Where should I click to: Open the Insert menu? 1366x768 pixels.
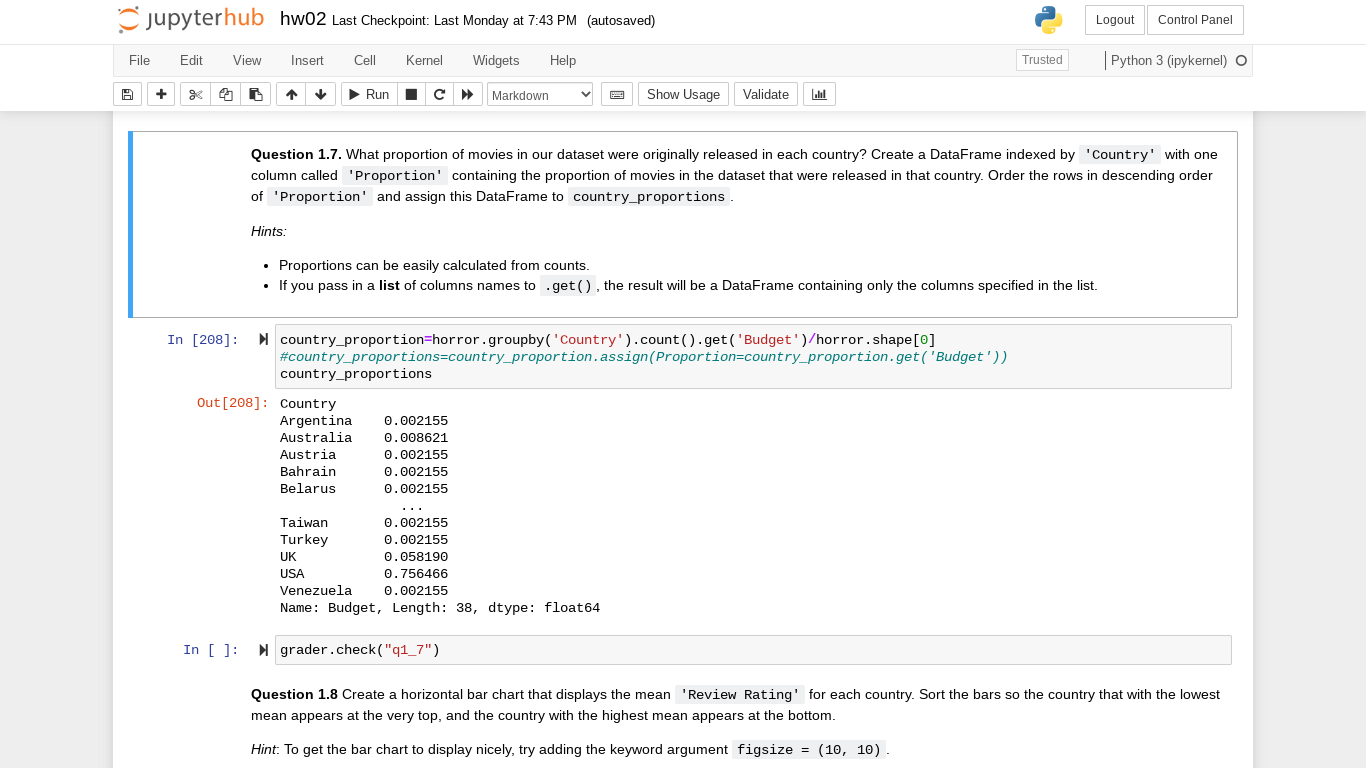click(x=307, y=60)
